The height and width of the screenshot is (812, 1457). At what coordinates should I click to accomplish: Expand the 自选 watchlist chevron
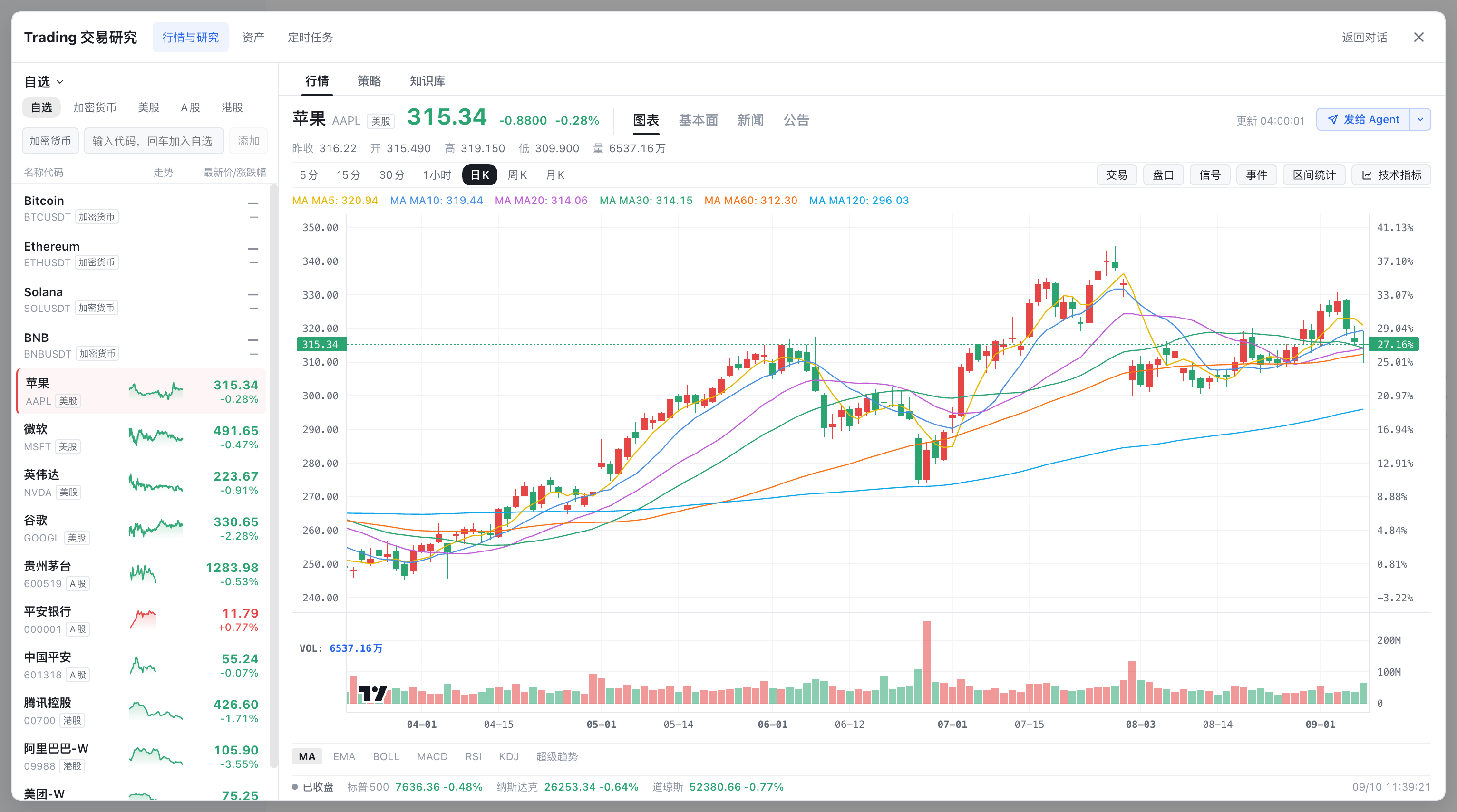pyautogui.click(x=60, y=82)
